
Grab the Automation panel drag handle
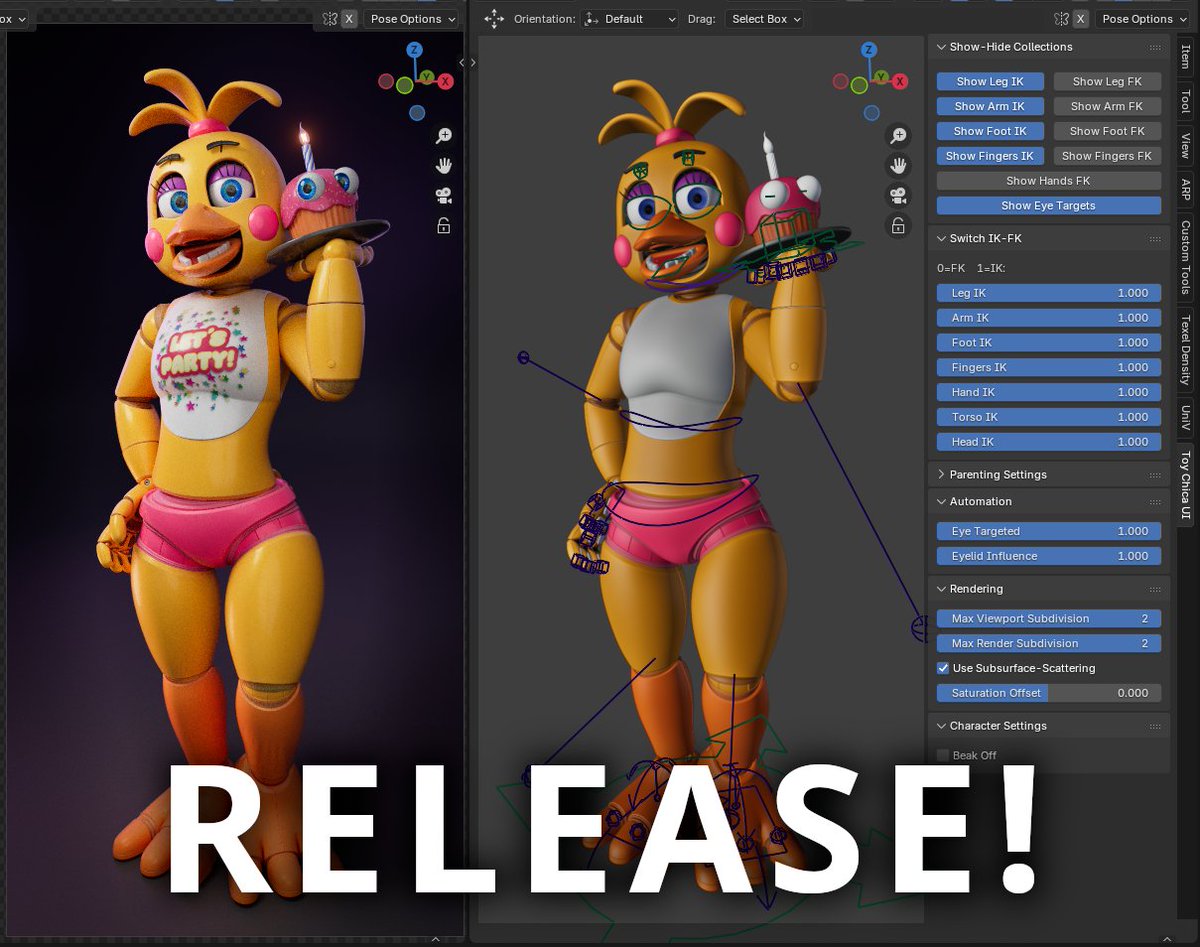coord(1155,502)
